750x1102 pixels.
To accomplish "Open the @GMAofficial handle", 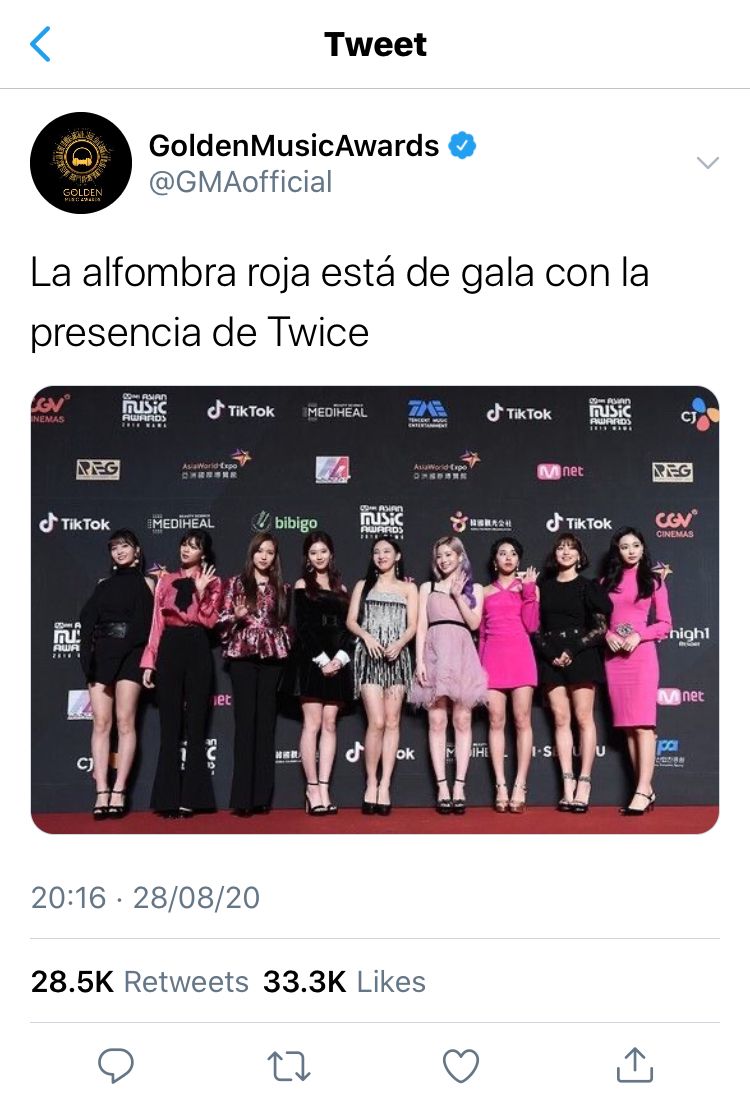I will tap(240, 182).
